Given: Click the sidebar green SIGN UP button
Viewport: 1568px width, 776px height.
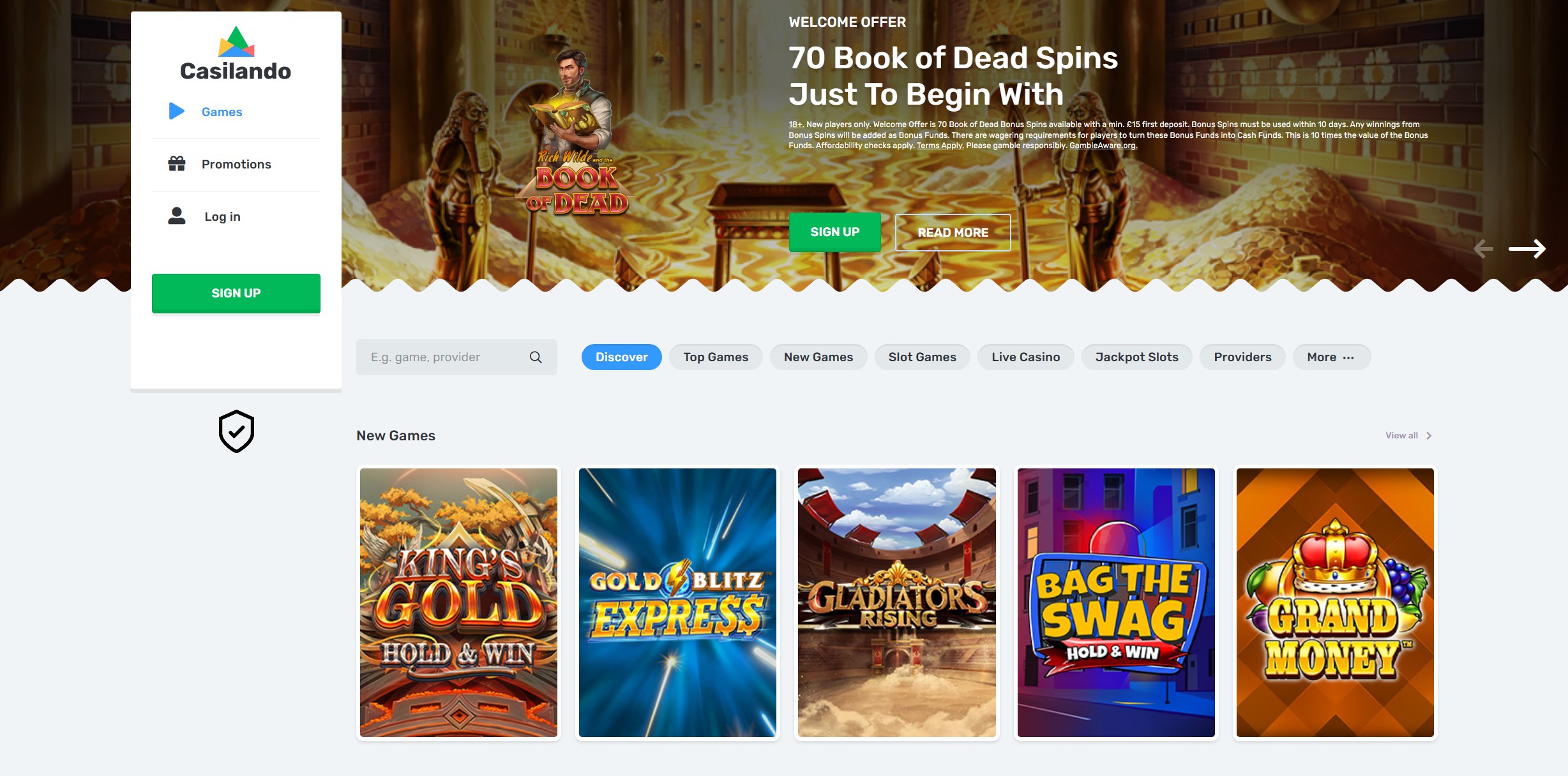Looking at the screenshot, I should pos(236,294).
